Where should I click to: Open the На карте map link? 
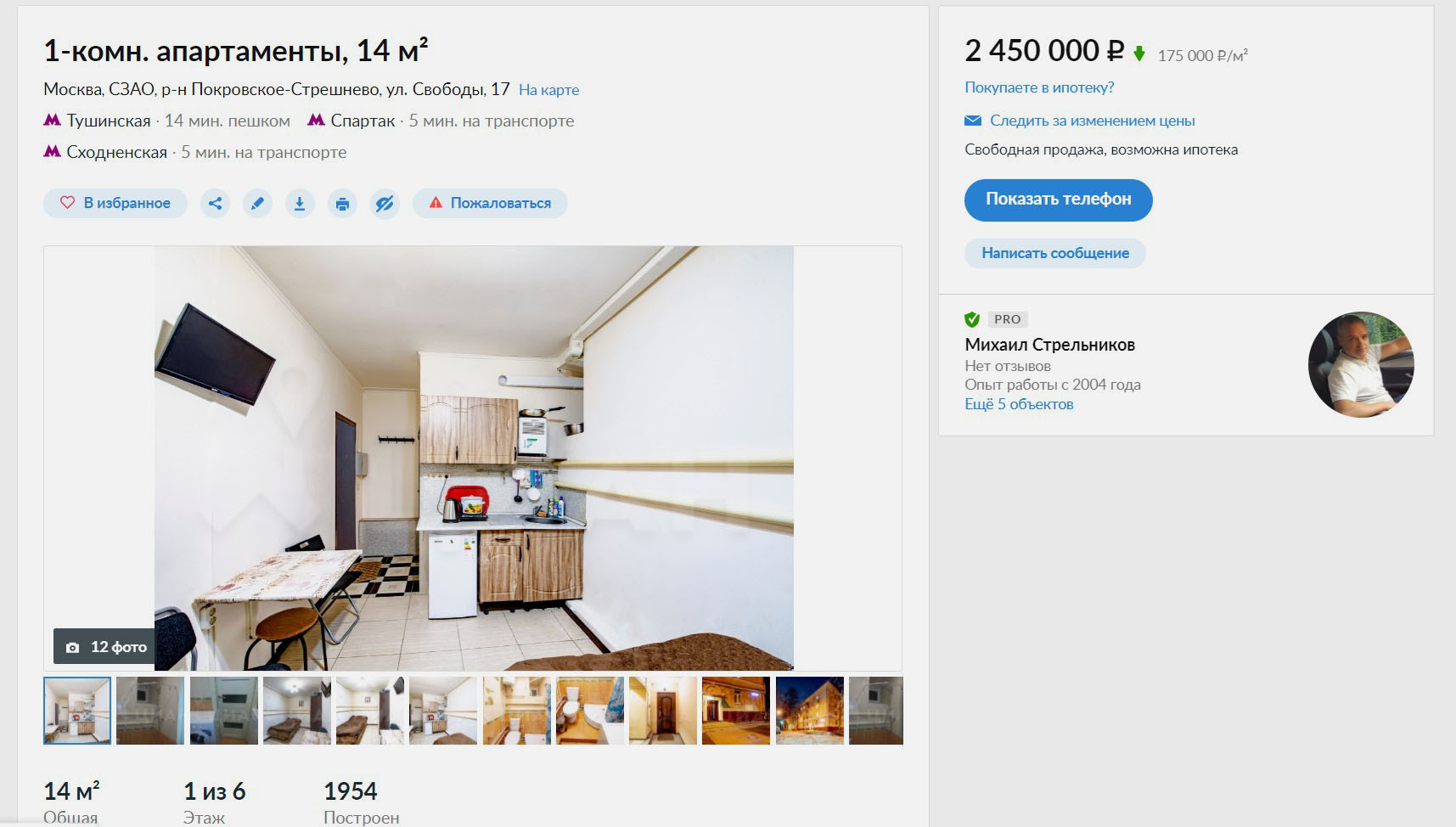[548, 90]
